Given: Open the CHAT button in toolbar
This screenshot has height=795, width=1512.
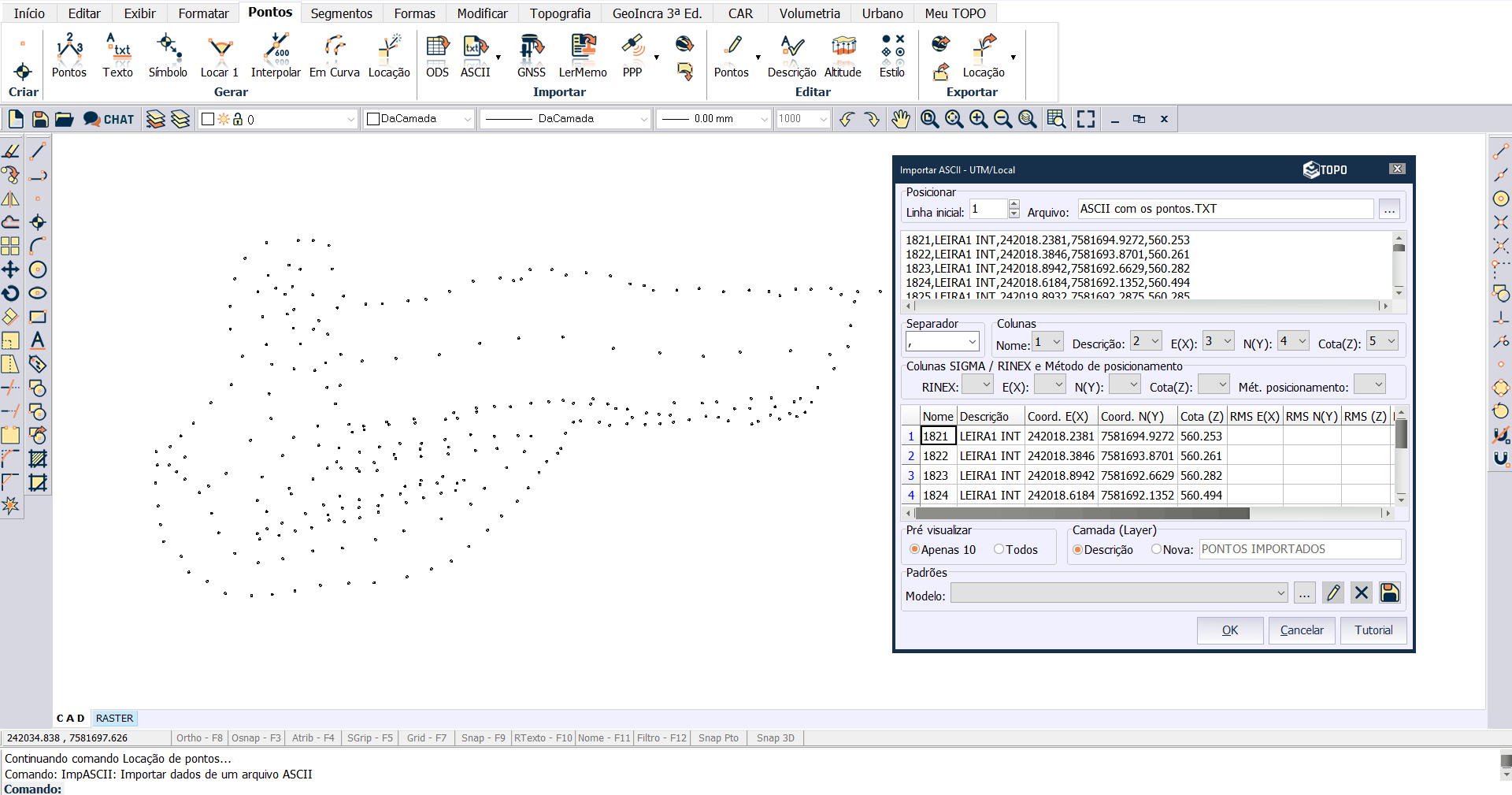Looking at the screenshot, I should [x=109, y=119].
